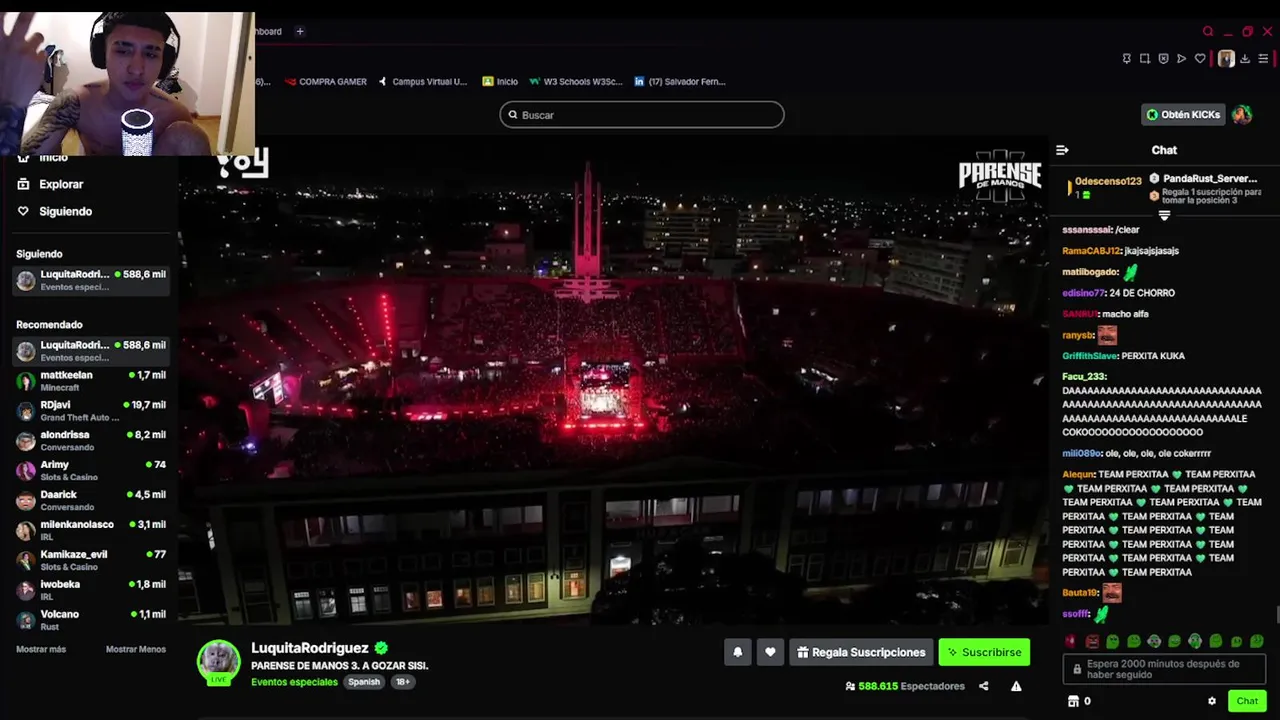Open the Obtén KICKs button
This screenshot has height=720, width=1280.
click(1183, 115)
